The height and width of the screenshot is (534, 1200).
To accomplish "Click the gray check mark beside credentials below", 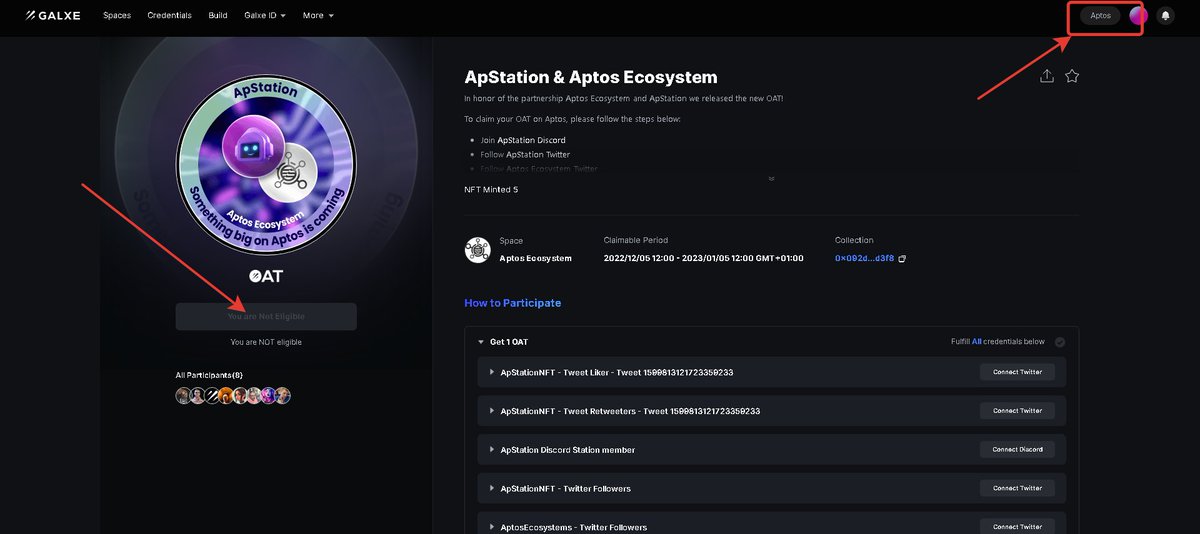I will (1060, 342).
